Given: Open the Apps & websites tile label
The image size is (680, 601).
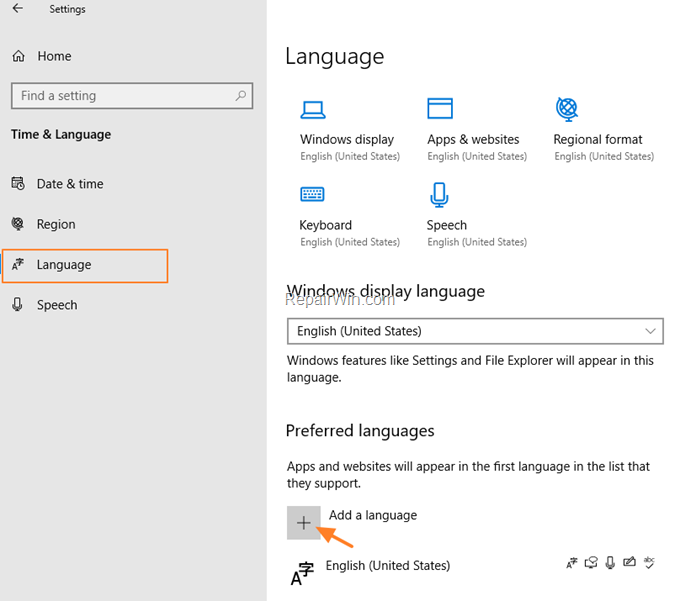Looking at the screenshot, I should pos(473,139).
